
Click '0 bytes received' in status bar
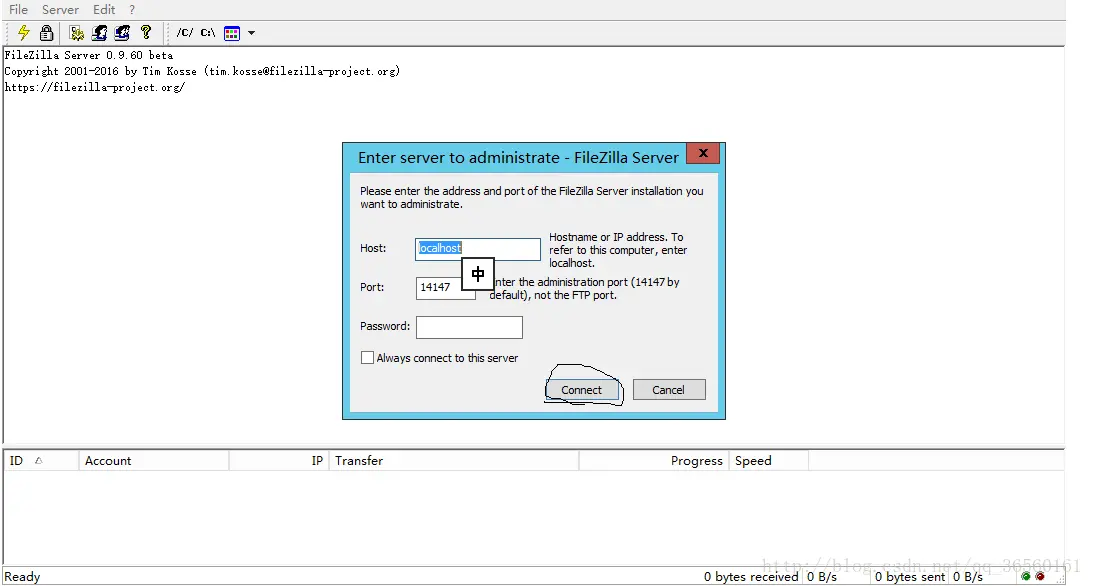coord(751,577)
